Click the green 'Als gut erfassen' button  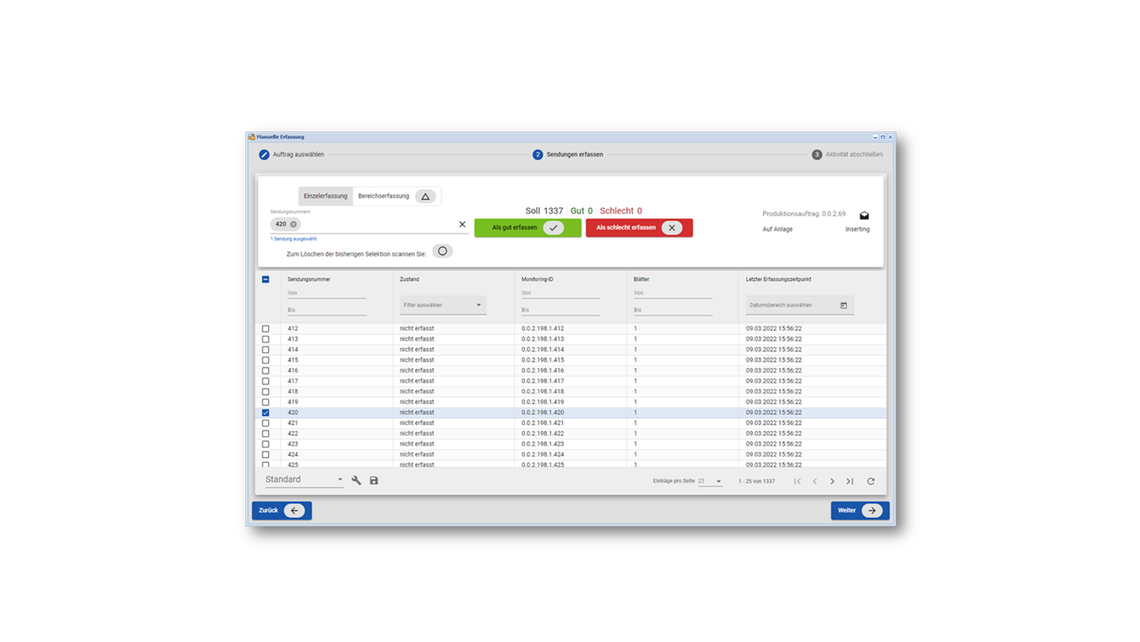point(527,228)
